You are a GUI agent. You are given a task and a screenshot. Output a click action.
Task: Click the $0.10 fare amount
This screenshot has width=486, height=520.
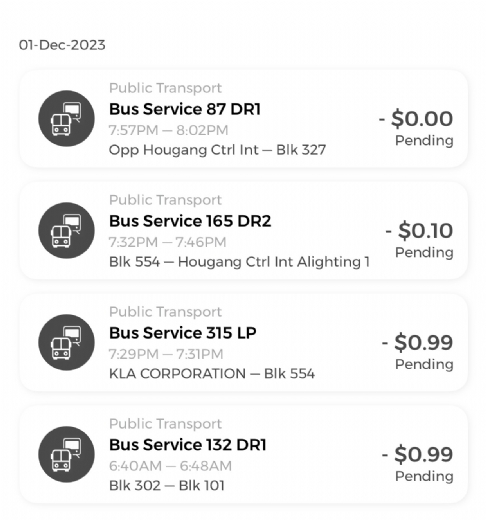tap(419, 230)
